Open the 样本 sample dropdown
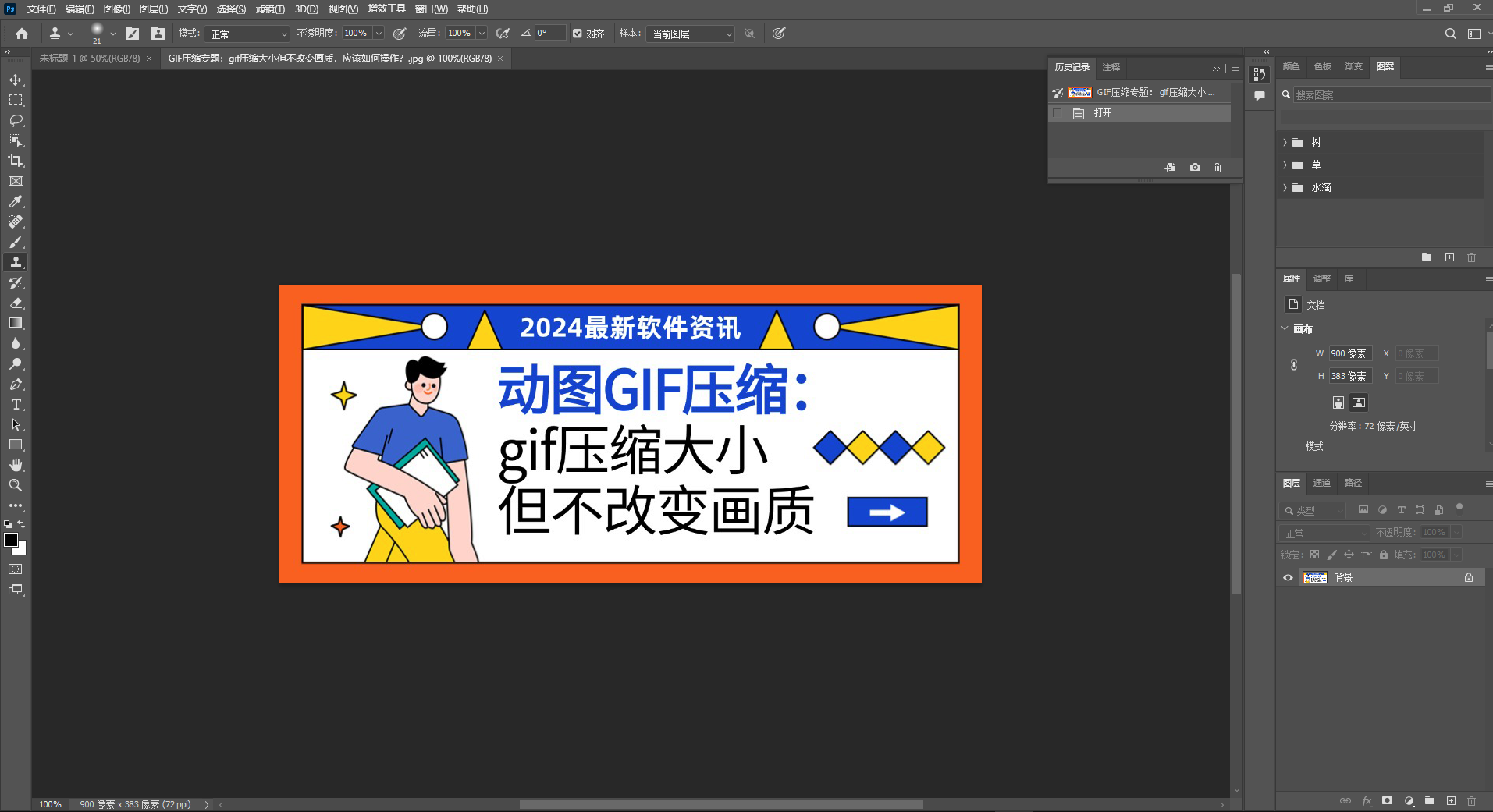This screenshot has height=812, width=1493. pos(690,34)
